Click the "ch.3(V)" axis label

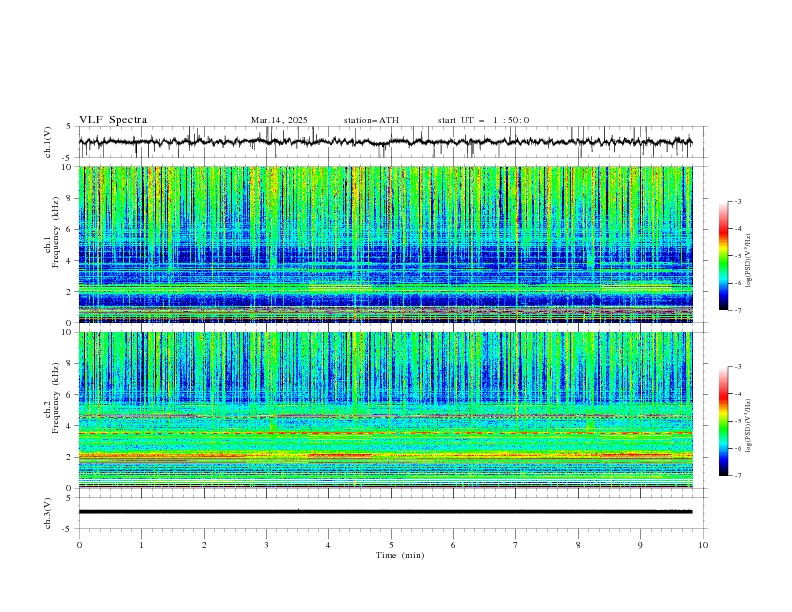48,513
